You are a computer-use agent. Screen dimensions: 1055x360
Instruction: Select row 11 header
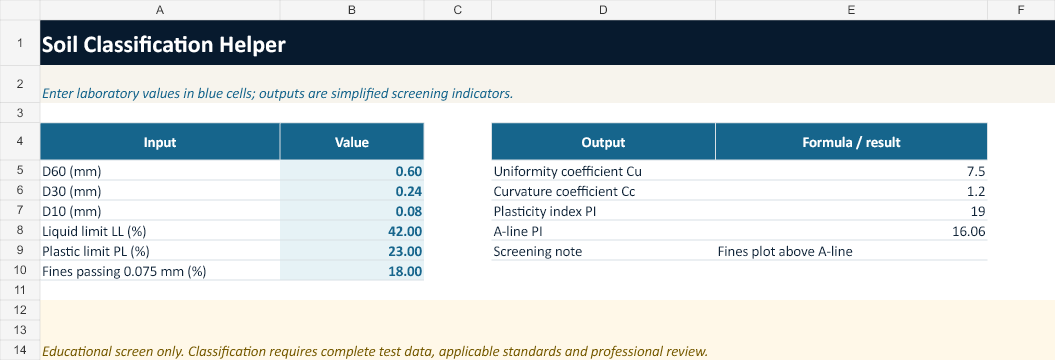point(20,290)
